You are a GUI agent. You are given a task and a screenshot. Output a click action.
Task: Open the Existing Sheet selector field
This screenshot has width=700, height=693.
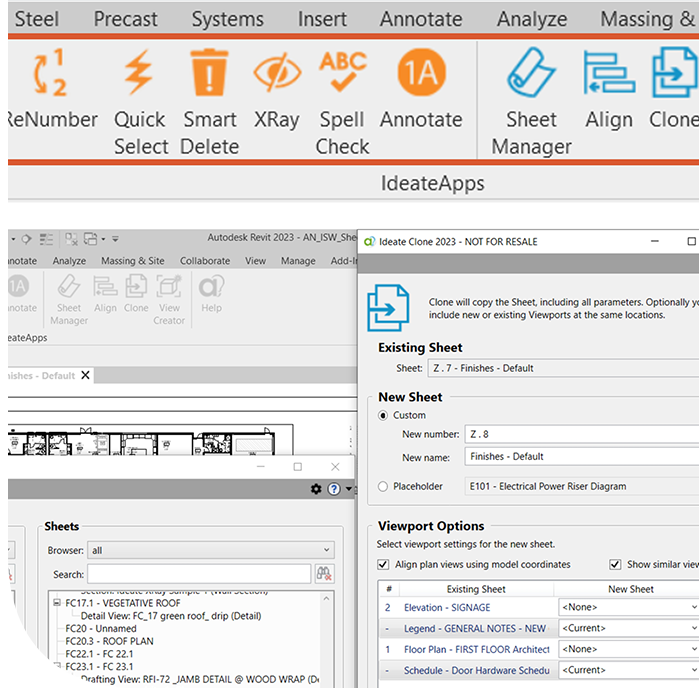563,368
